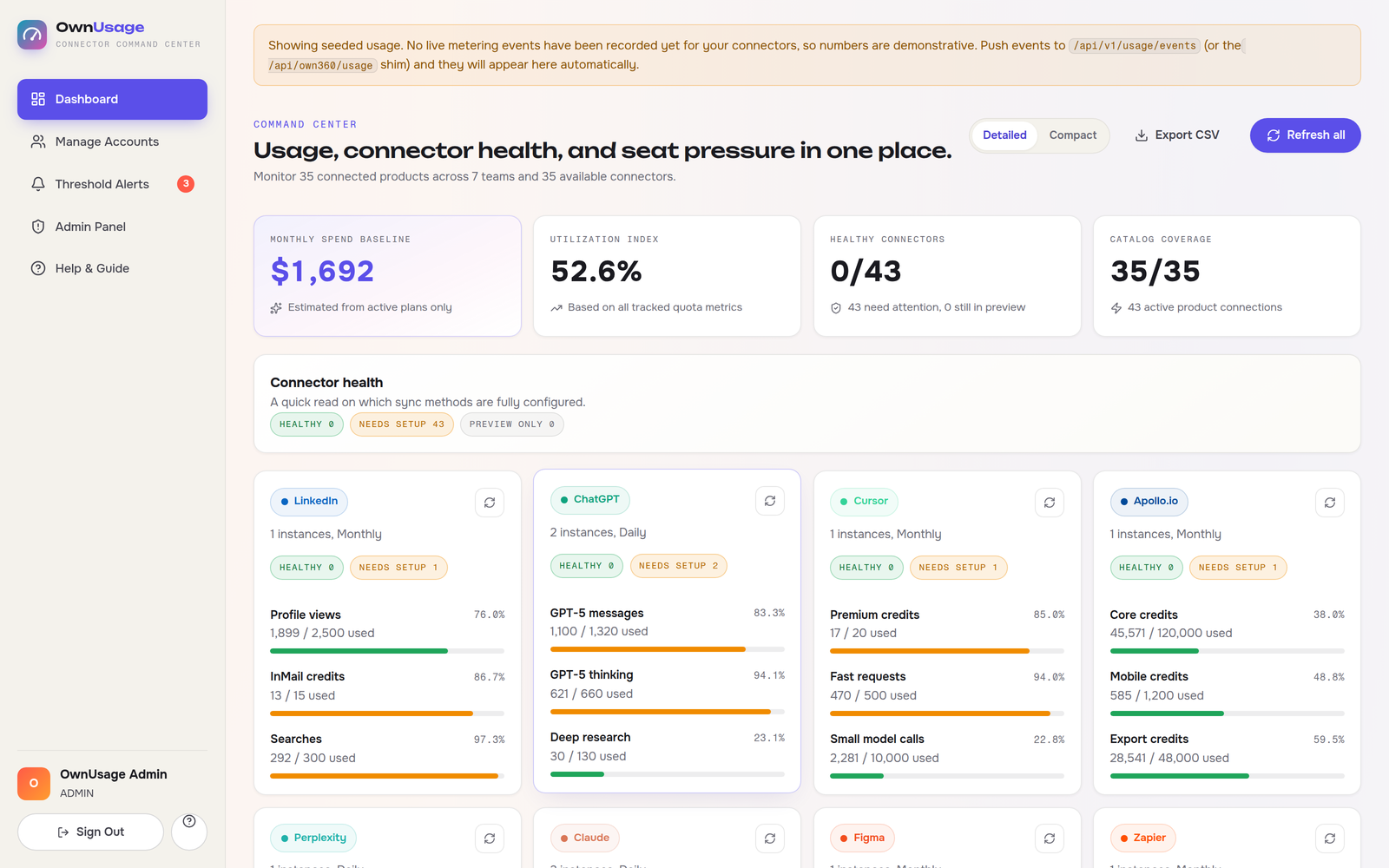Click the OwnUsage Admin avatar
The height and width of the screenshot is (868, 1389).
tap(34, 783)
